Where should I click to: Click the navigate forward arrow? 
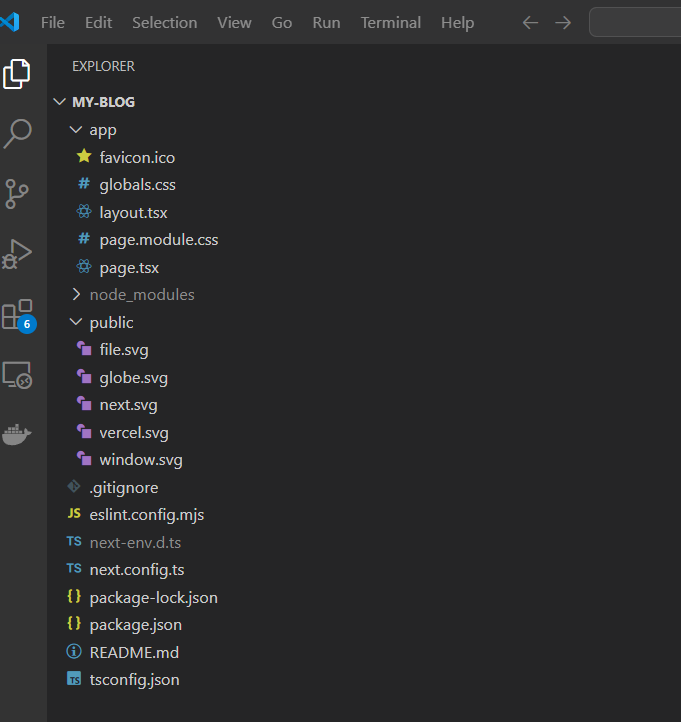[563, 22]
